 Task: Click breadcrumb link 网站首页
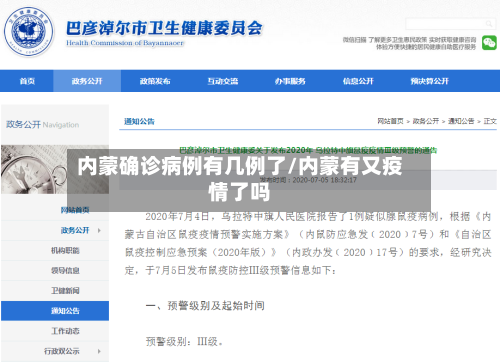(x=390, y=121)
